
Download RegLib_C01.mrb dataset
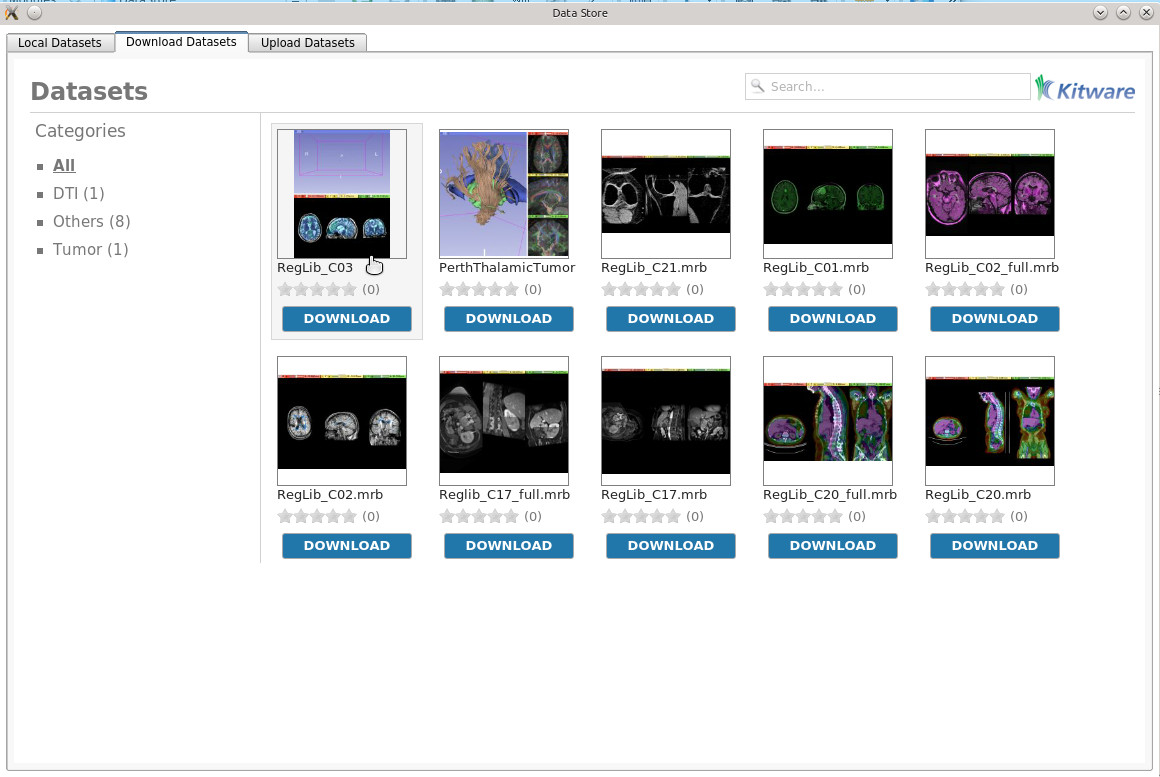click(832, 319)
